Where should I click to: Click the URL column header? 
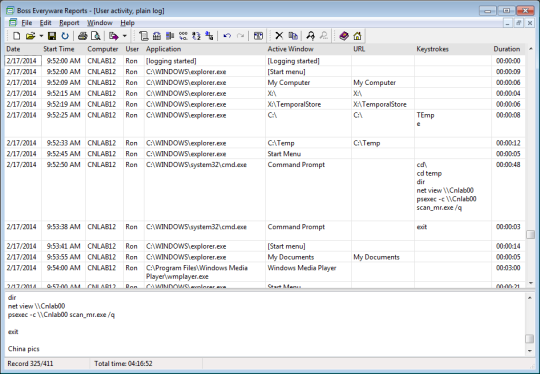coord(383,49)
